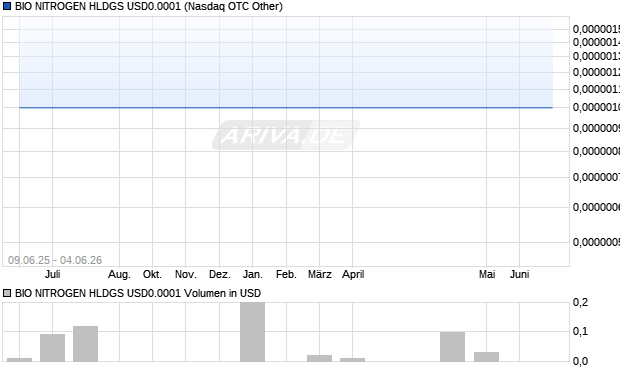The width and height of the screenshot is (620, 371).
Task: Click the Nov. axis label
Action: point(185,274)
